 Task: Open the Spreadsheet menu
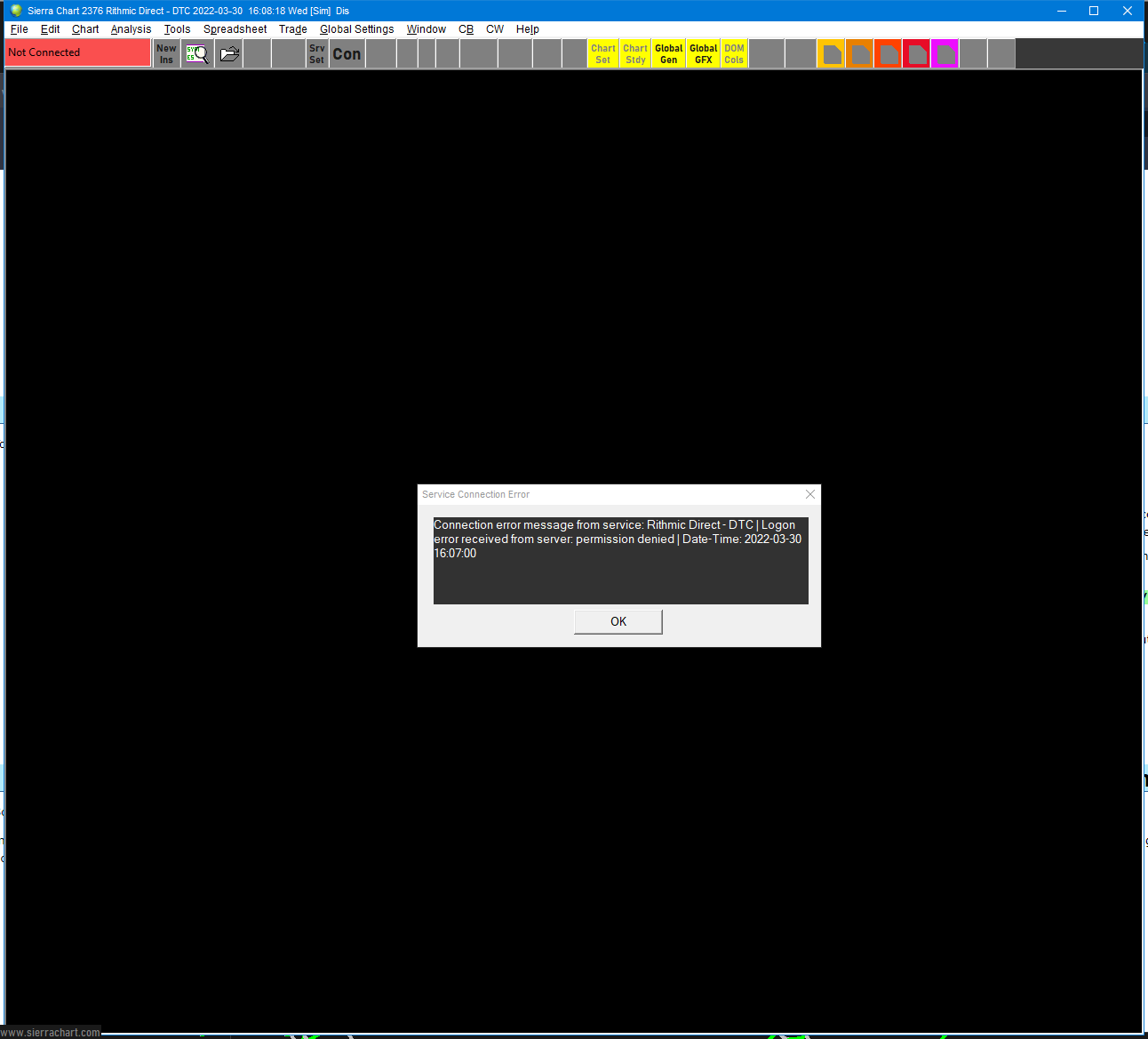coord(235,29)
